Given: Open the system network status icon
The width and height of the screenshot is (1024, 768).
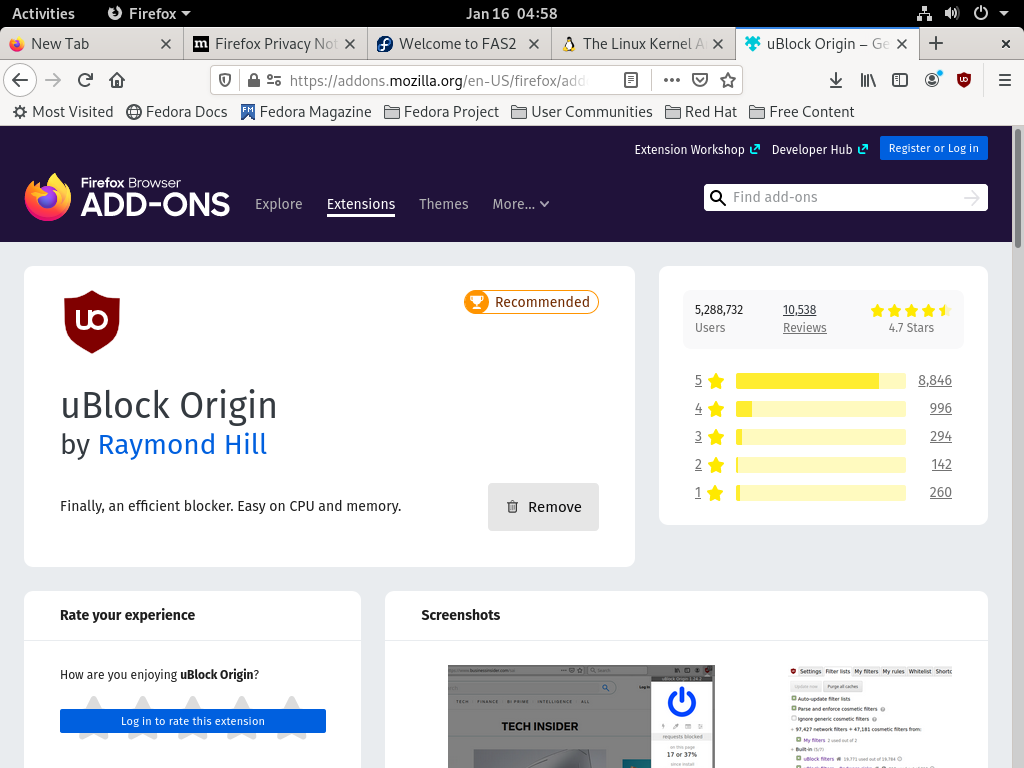Looking at the screenshot, I should coord(924,13).
